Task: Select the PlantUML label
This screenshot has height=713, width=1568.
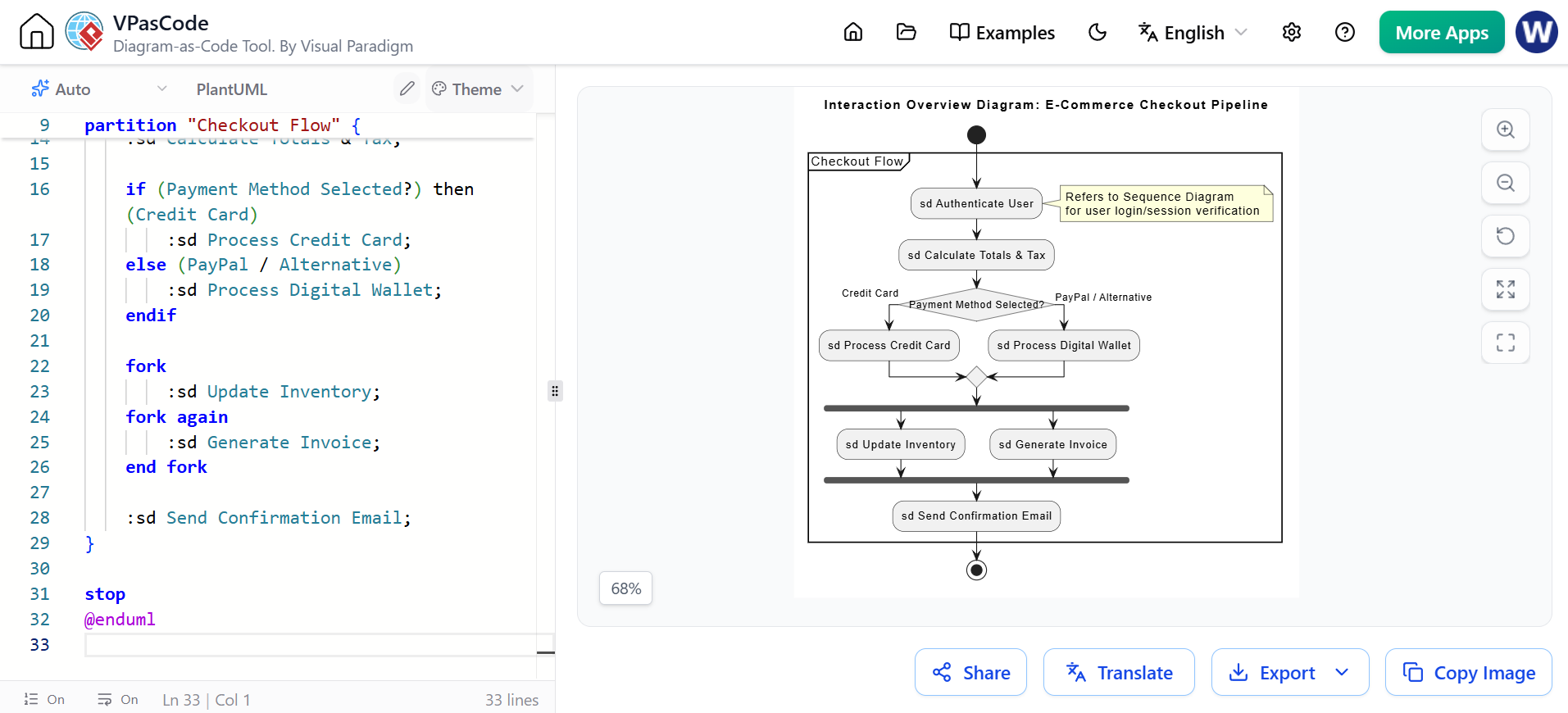Action: 232,89
